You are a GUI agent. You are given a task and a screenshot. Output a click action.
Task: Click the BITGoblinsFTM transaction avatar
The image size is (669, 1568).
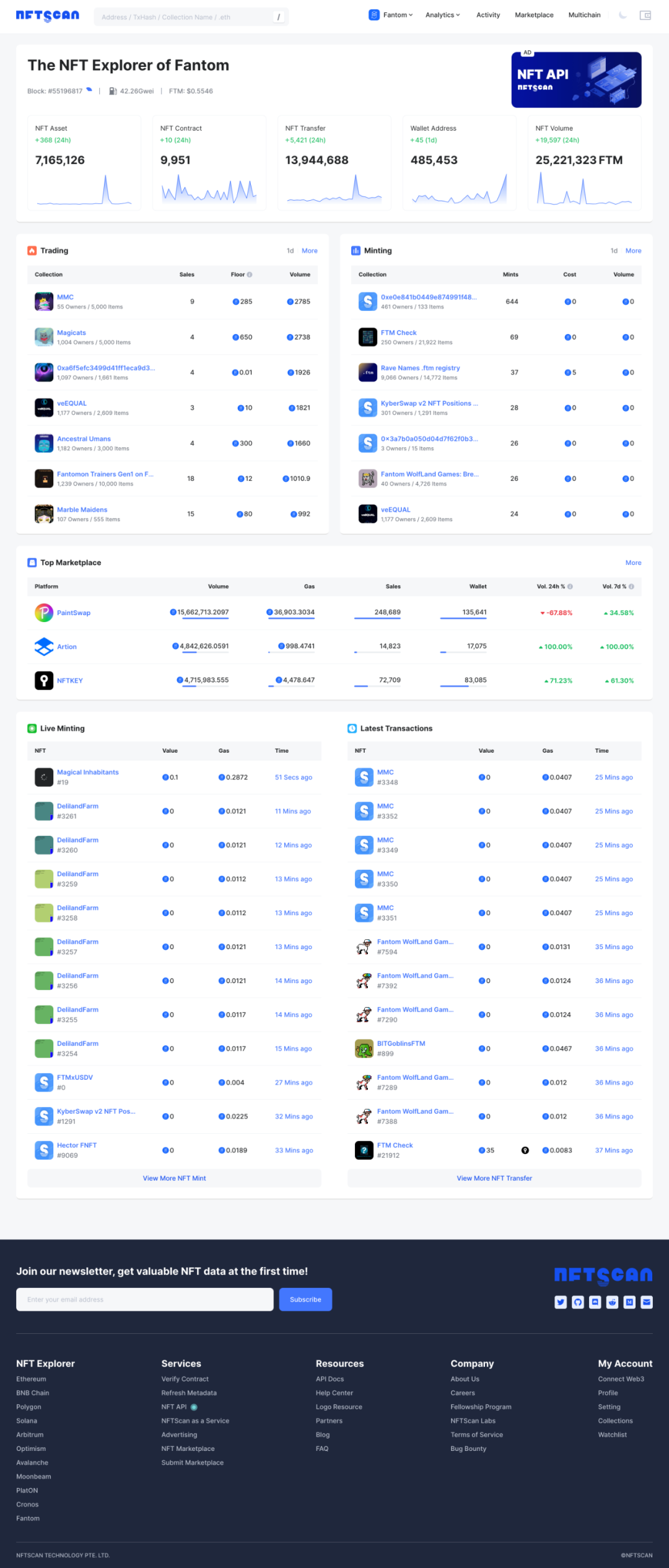(x=364, y=1049)
